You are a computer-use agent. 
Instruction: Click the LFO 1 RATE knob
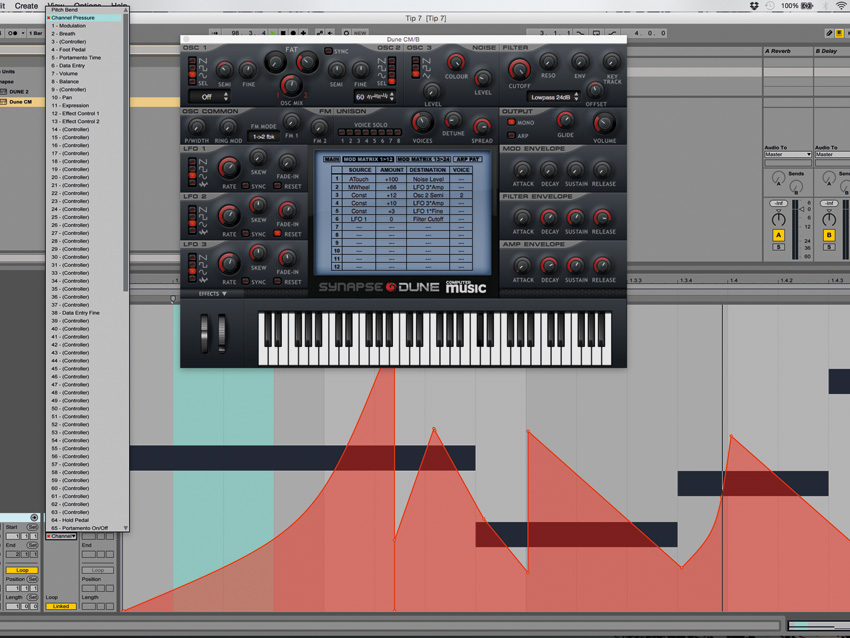coord(229,168)
